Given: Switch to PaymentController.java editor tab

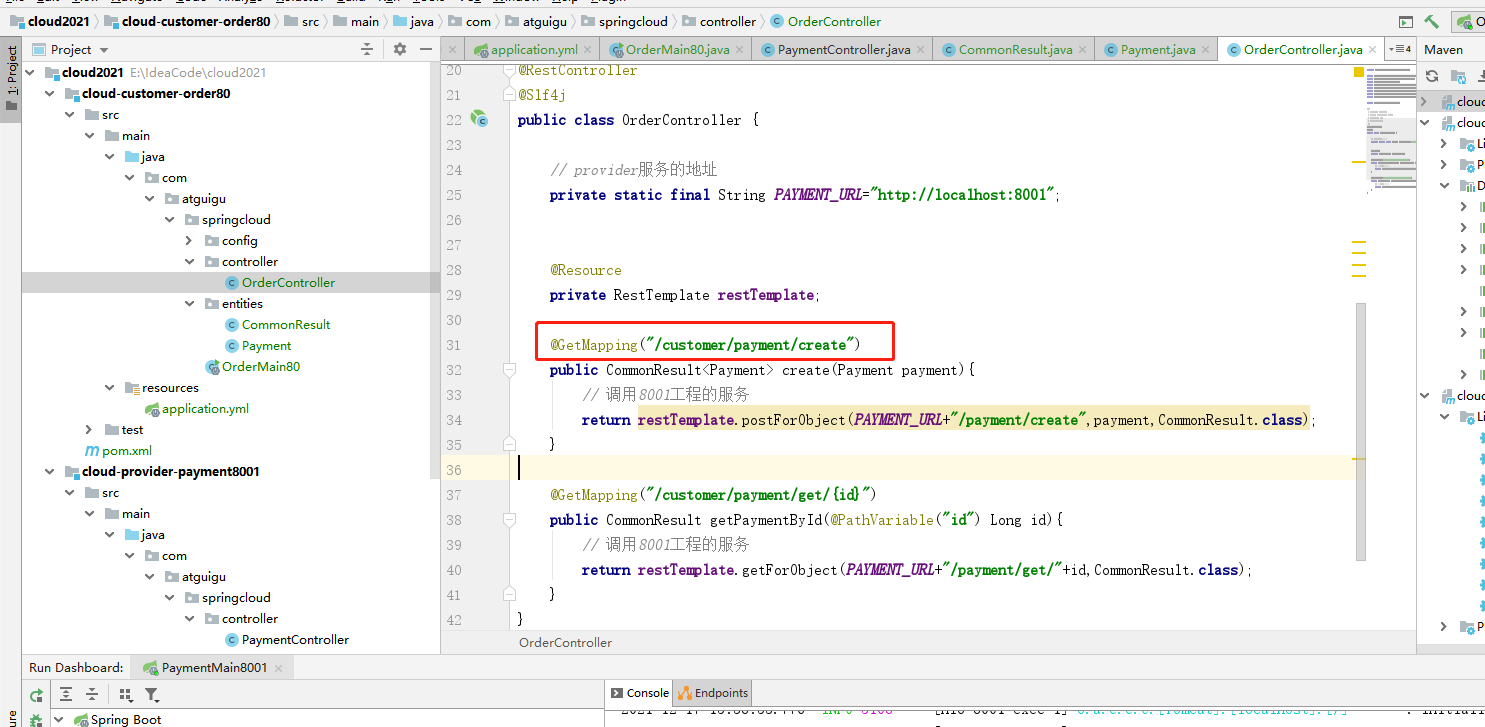Looking at the screenshot, I should pyautogui.click(x=844, y=49).
